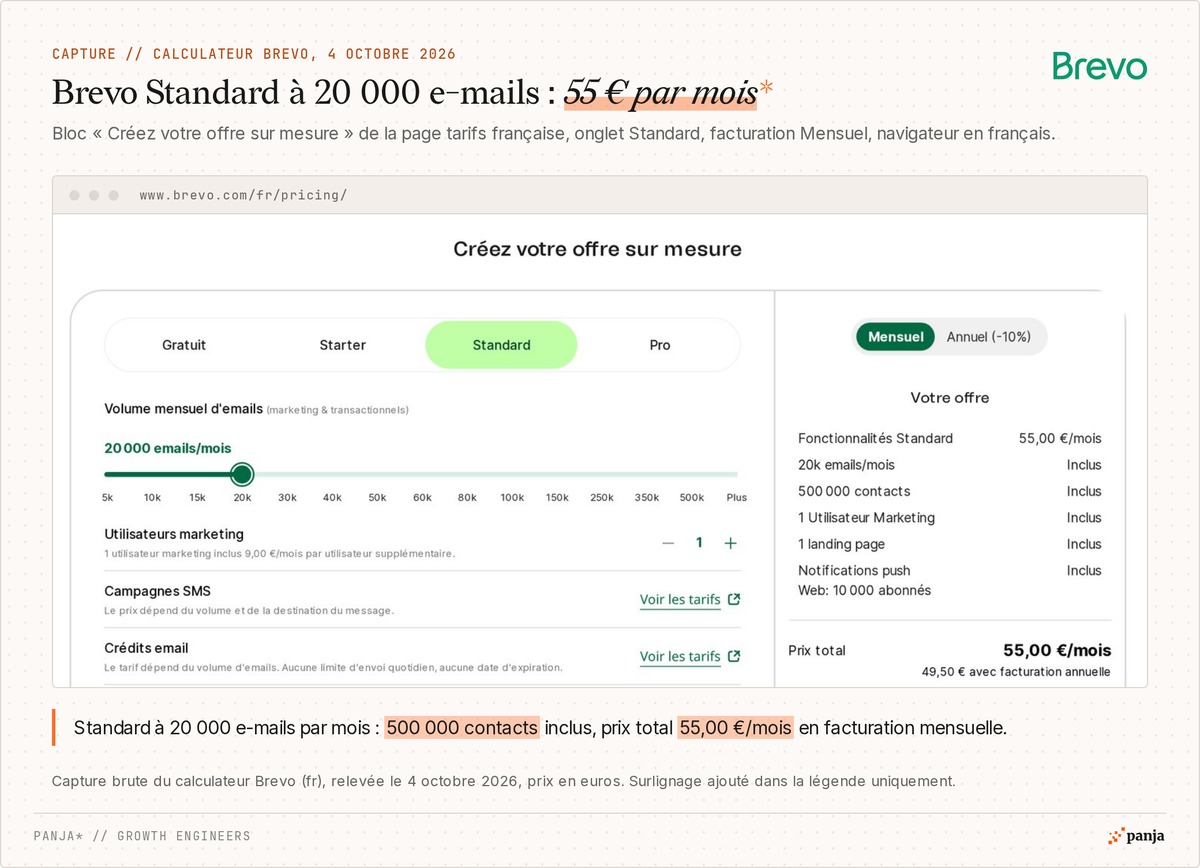
Task: Choose the 60k volume mark
Action: coord(422,497)
